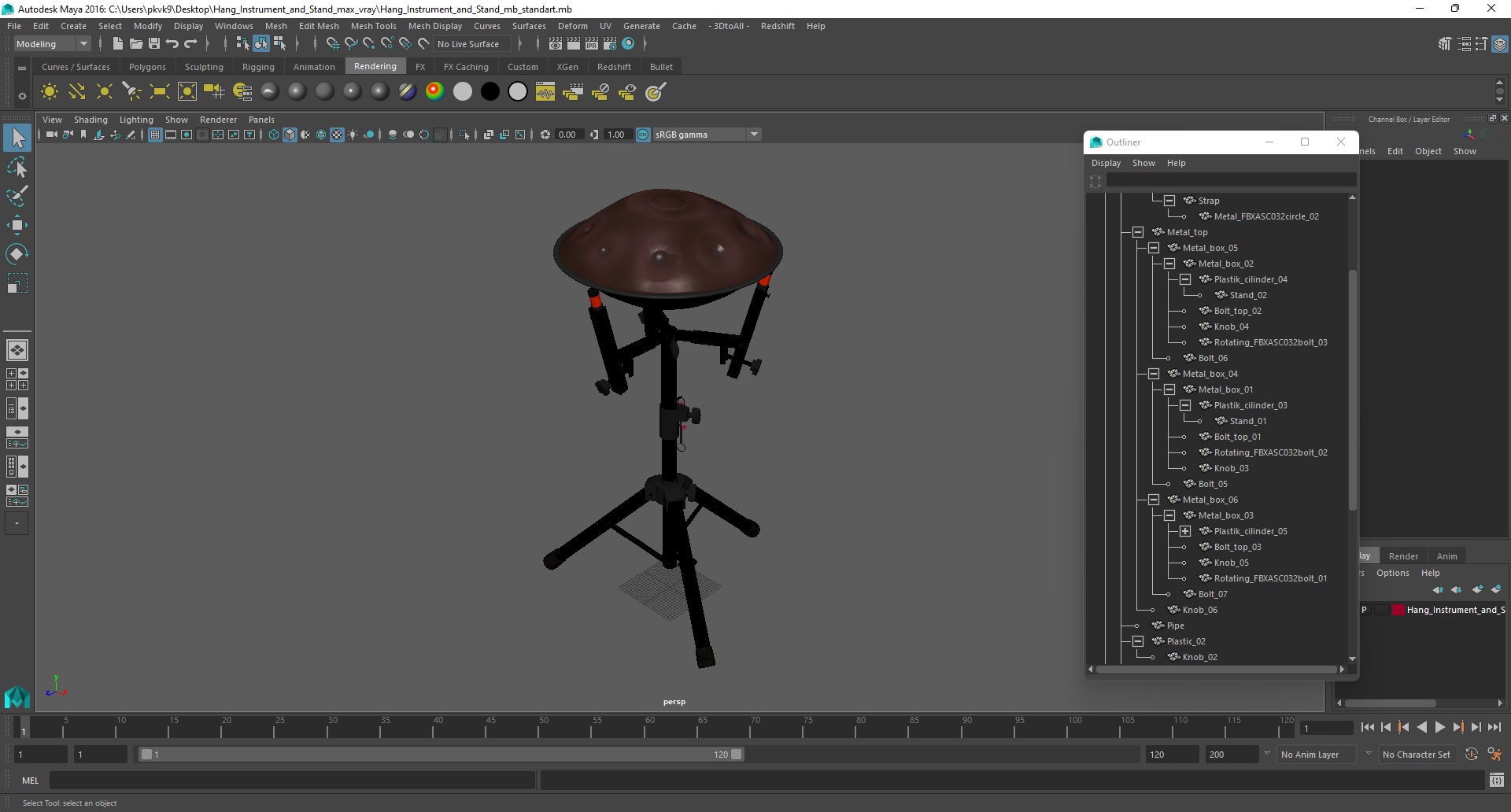Click the Outliner search field
The width and height of the screenshot is (1511, 812).
tap(1232, 181)
